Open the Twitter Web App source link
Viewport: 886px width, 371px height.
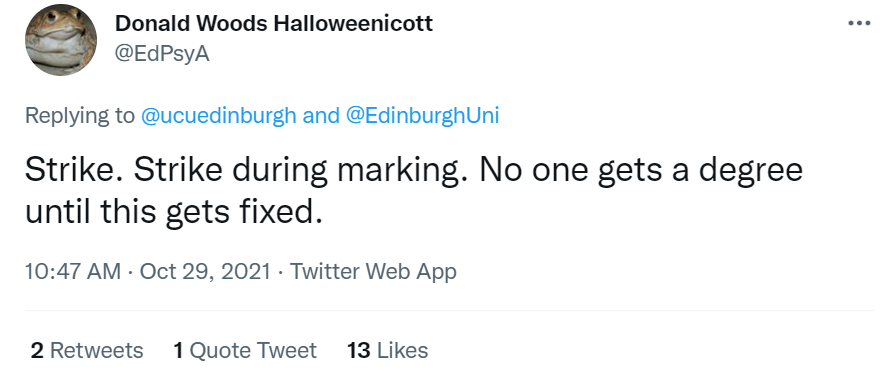(x=373, y=272)
